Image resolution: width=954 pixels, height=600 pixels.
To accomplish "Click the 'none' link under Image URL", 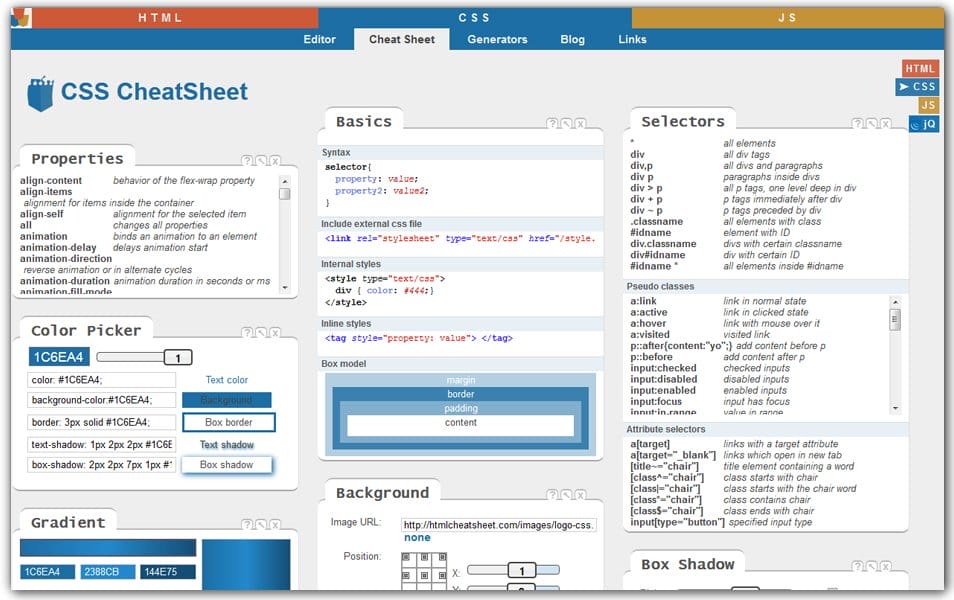I will [419, 537].
